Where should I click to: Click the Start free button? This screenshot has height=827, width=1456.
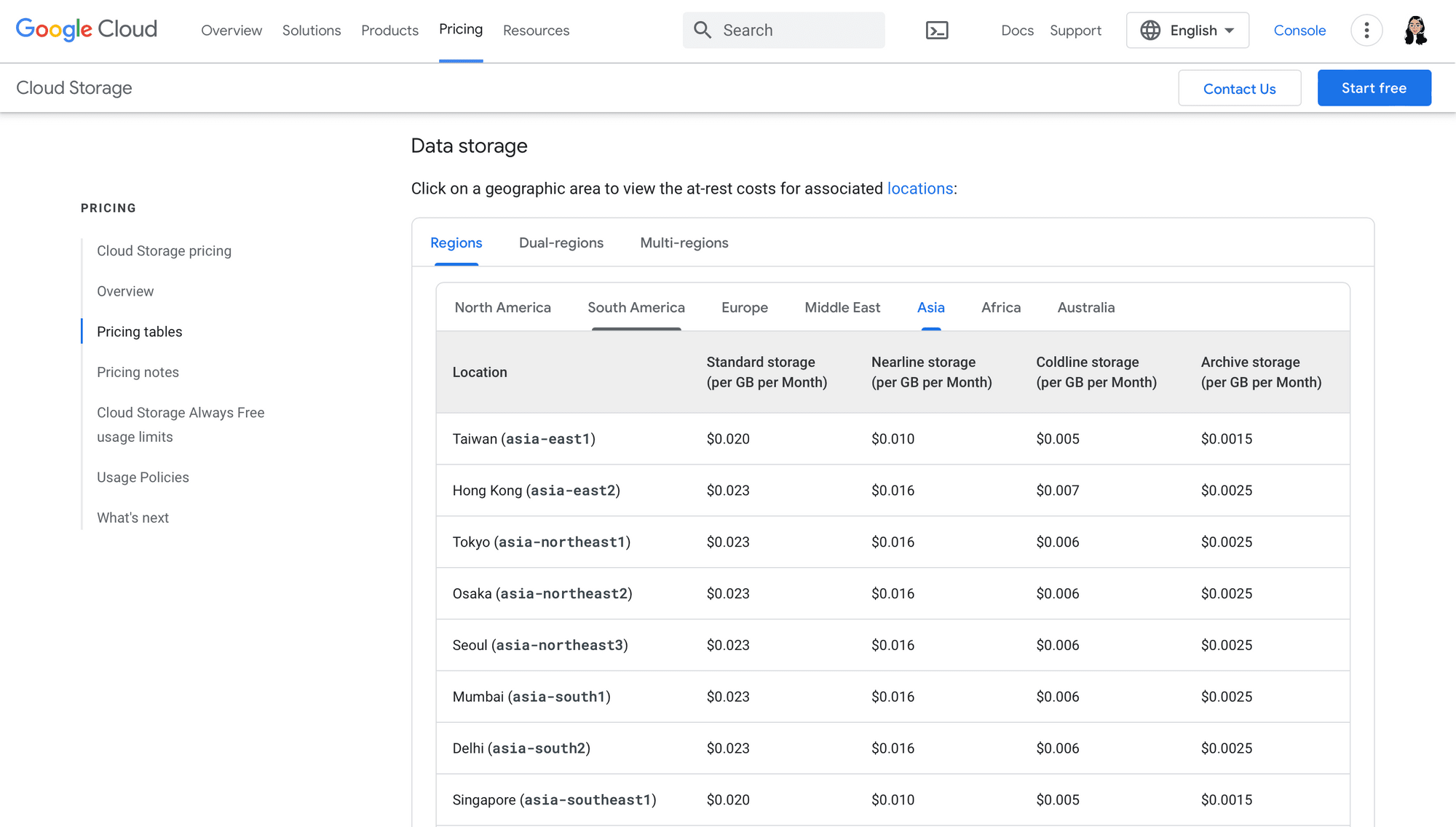(1374, 87)
